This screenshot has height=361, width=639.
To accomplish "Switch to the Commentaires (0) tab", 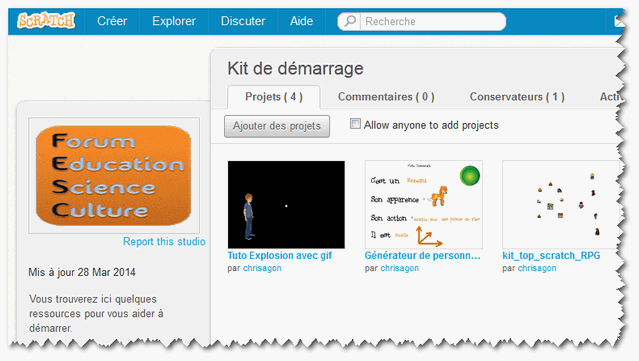I will 386,97.
